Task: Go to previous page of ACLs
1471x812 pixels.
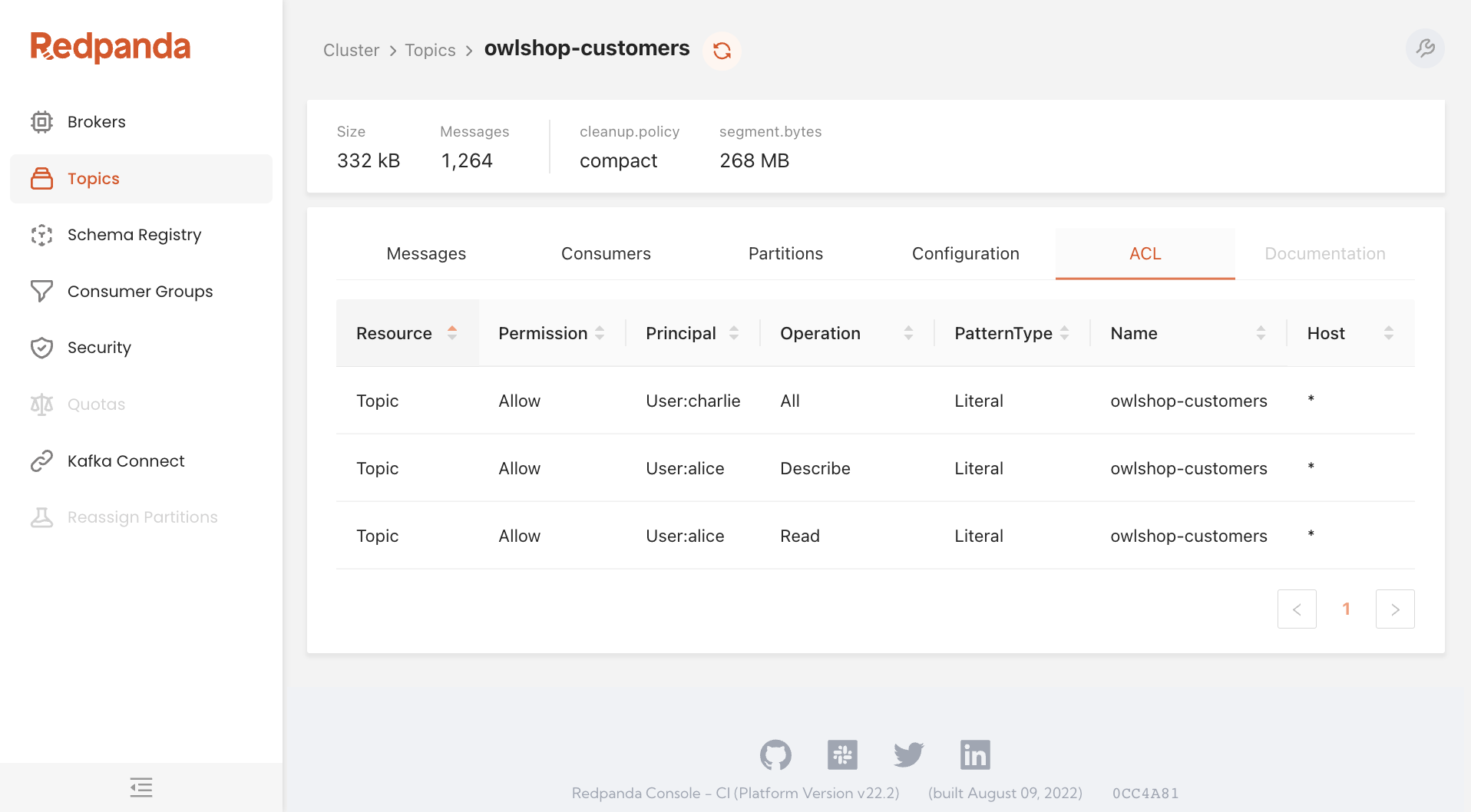Action: click(x=1297, y=609)
